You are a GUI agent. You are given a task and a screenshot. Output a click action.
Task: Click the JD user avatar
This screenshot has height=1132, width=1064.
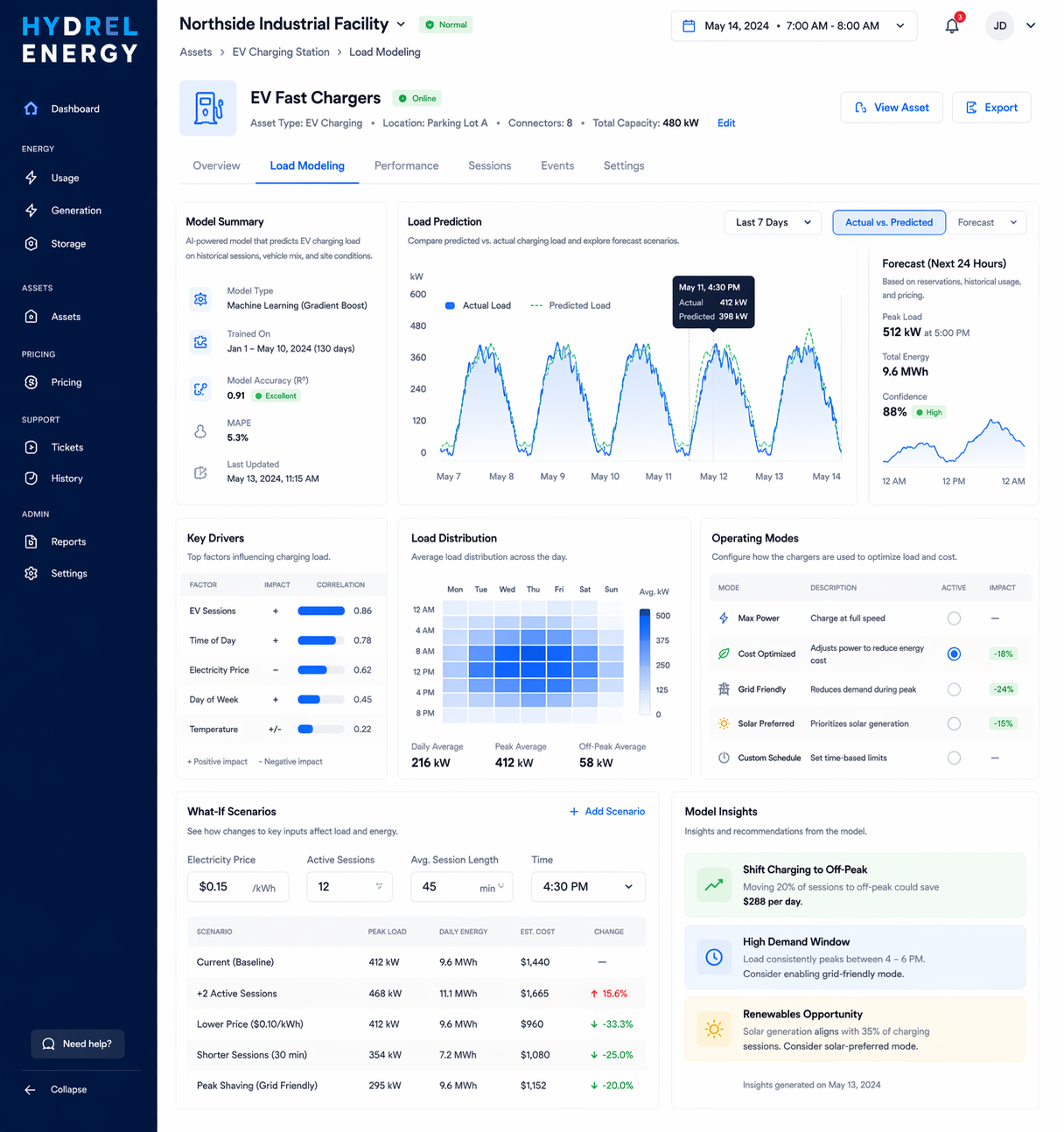point(1000,25)
